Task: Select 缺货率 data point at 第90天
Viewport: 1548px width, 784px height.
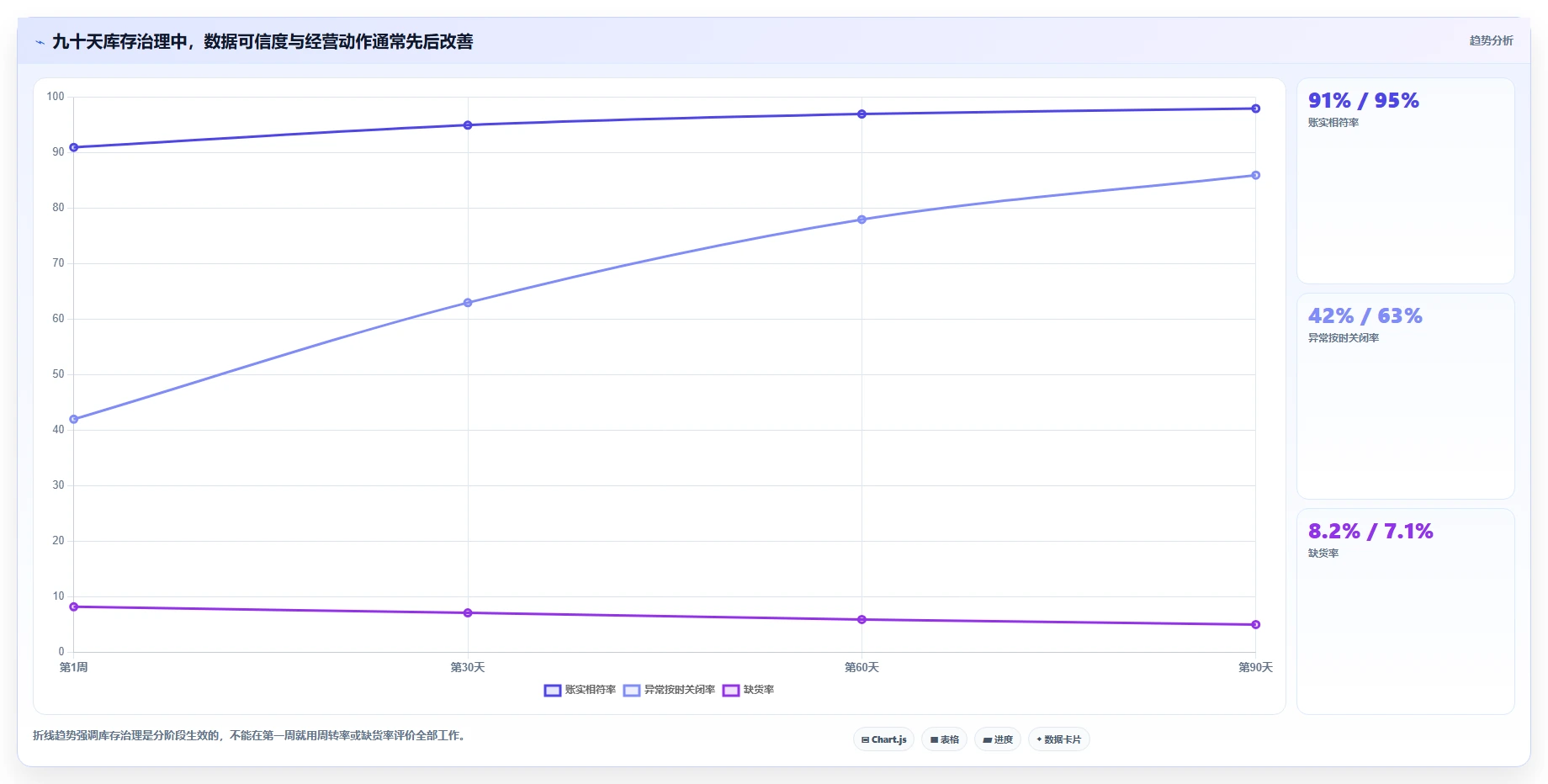Action: pyautogui.click(x=1255, y=625)
